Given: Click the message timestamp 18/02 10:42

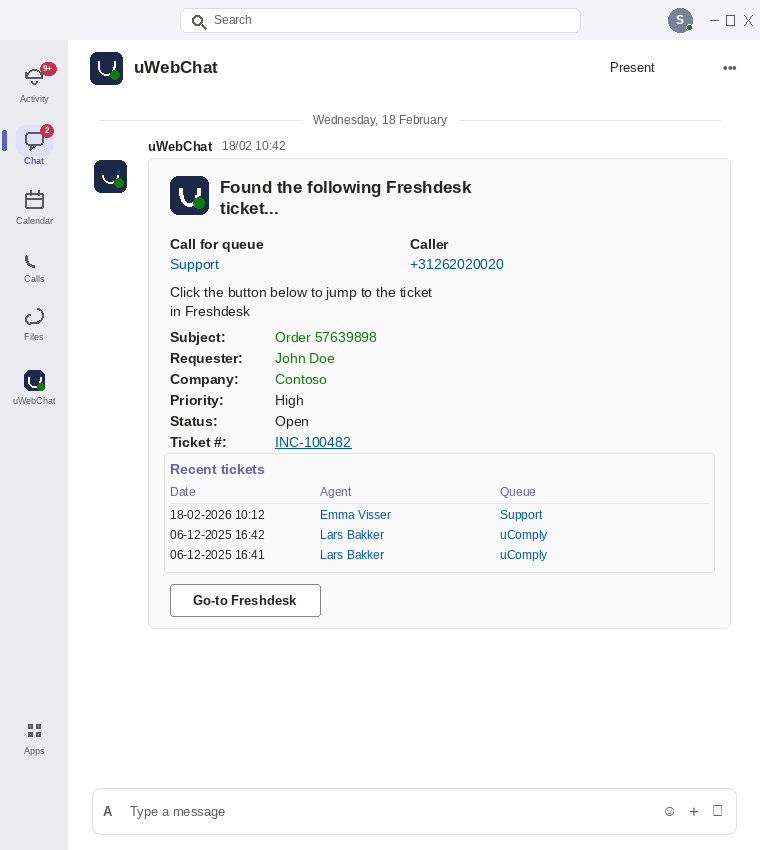Looking at the screenshot, I should [254, 146].
